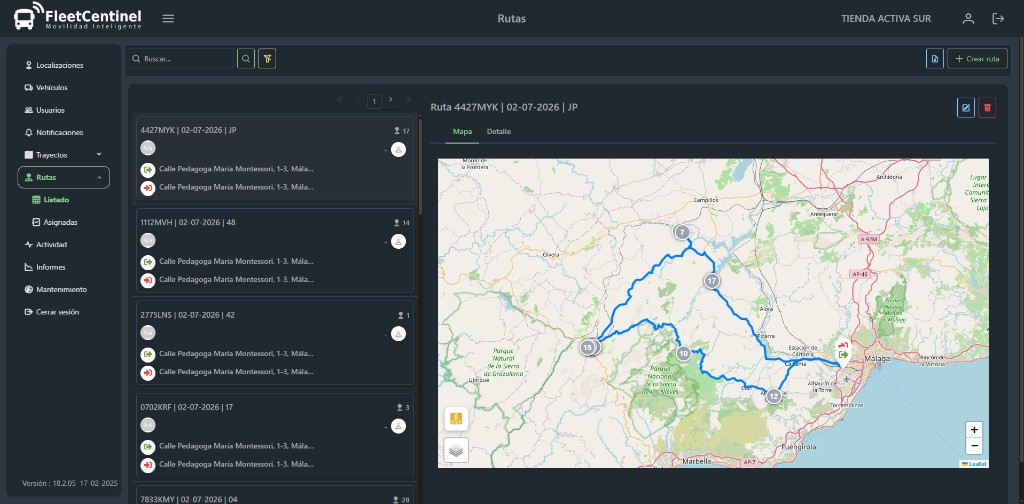The width and height of the screenshot is (1024, 504).
Task: Click the passenger count icon on 1112MVH card
Action: 396,223
